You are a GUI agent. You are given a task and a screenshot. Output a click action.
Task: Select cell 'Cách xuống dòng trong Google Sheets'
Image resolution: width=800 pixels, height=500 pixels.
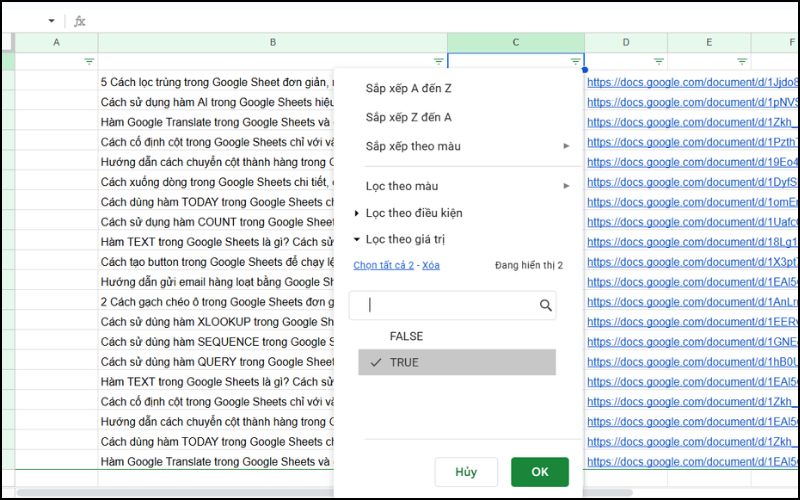point(216,182)
